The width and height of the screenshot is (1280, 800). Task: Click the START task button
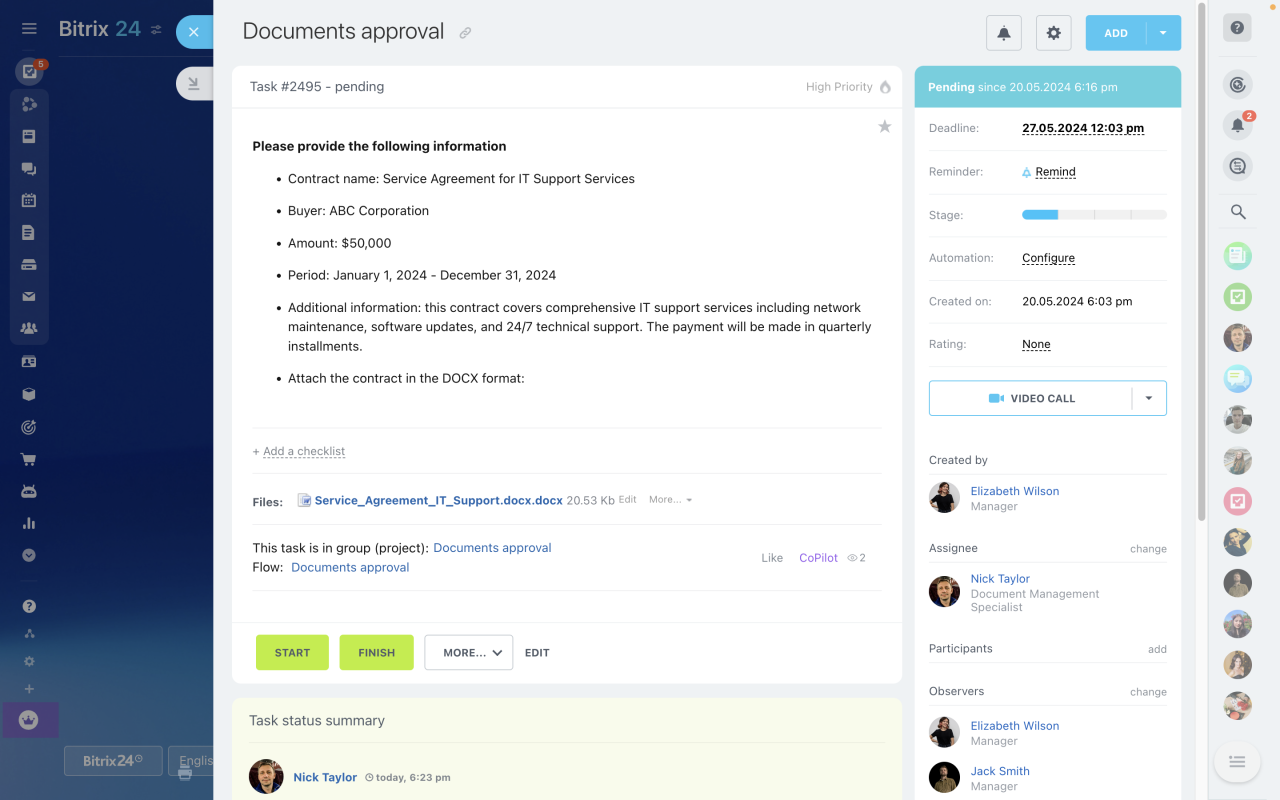pyautogui.click(x=292, y=652)
